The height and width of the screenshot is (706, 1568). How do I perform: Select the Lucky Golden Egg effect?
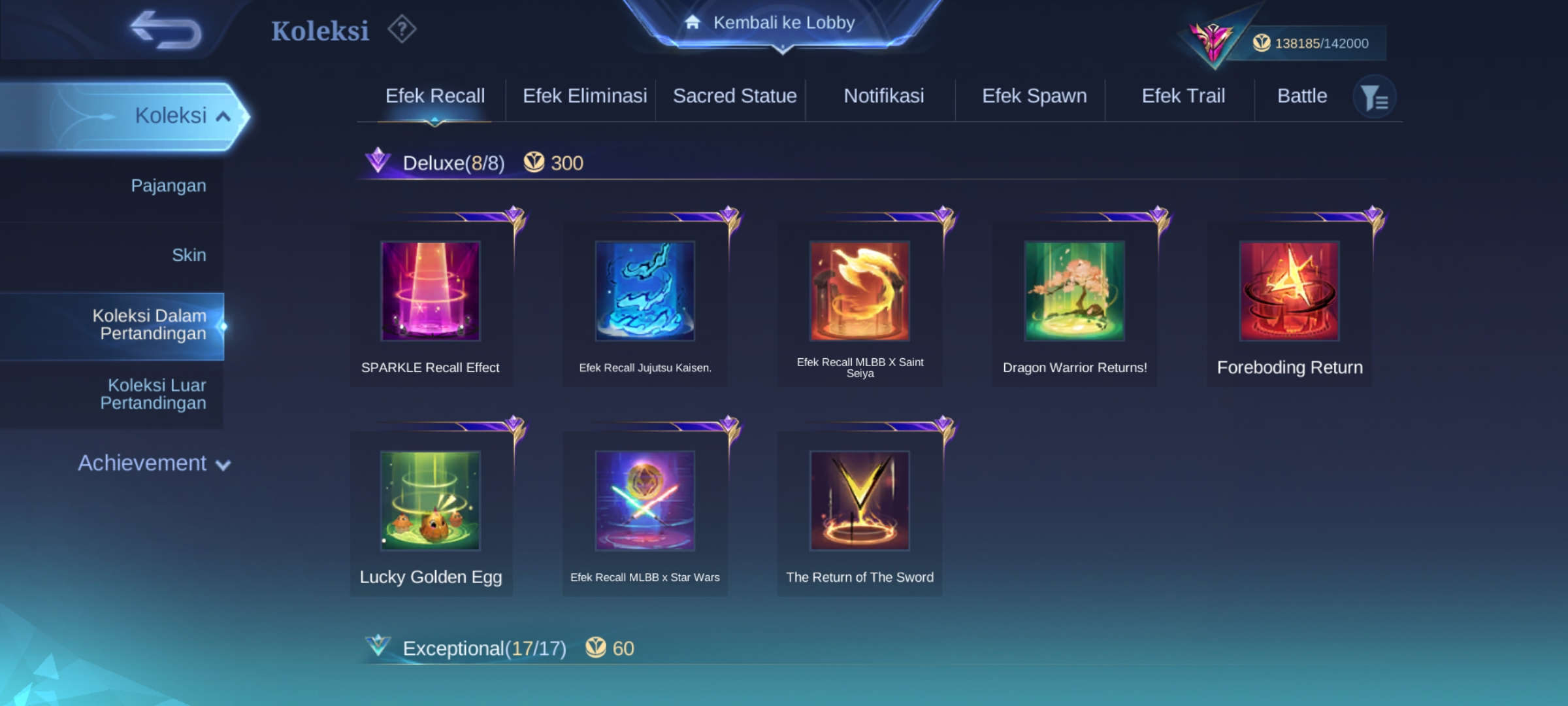[x=431, y=501]
